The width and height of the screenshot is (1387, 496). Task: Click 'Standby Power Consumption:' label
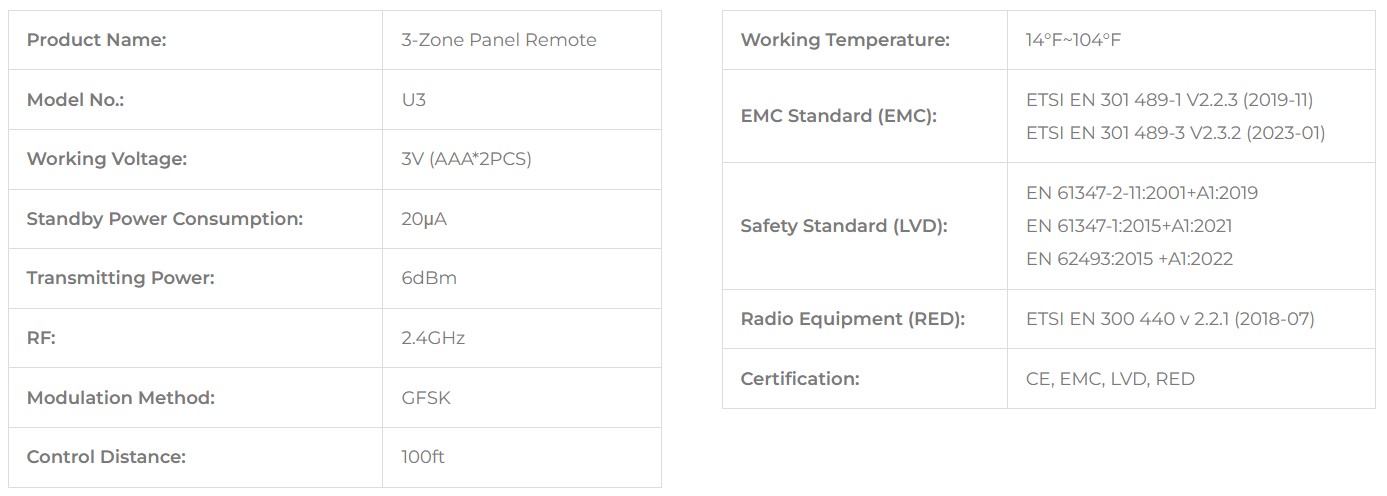[x=164, y=219]
